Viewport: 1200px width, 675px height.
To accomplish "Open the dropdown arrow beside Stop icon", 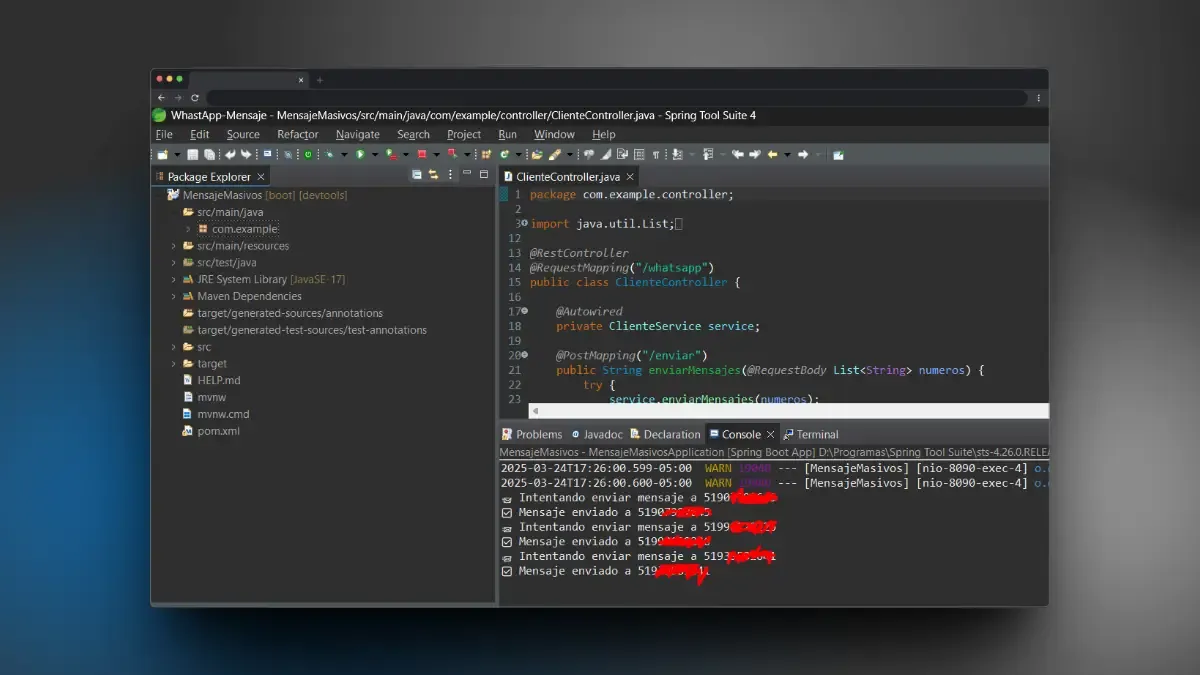I will (437, 155).
